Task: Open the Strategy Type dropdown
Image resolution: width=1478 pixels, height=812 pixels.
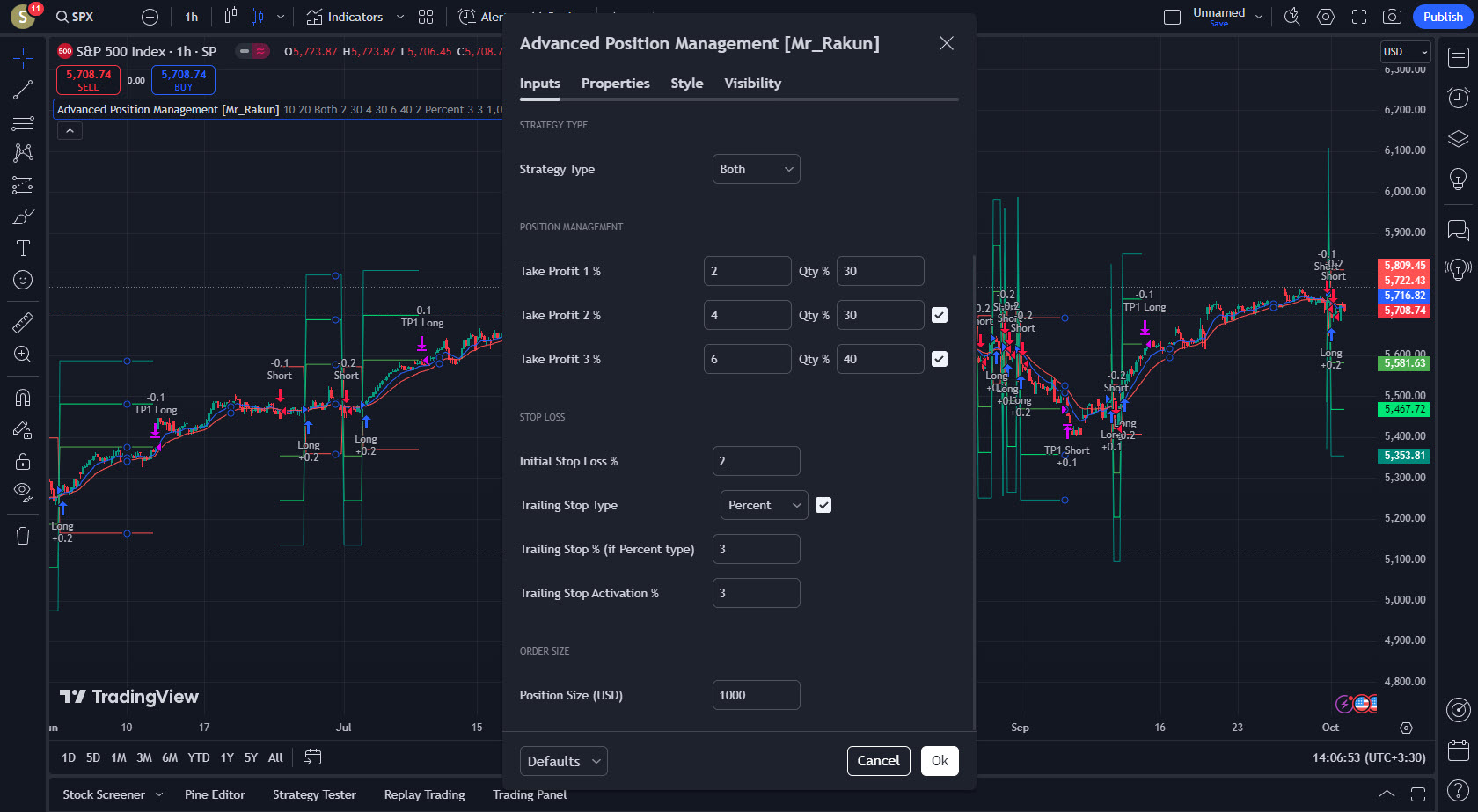Action: point(756,169)
